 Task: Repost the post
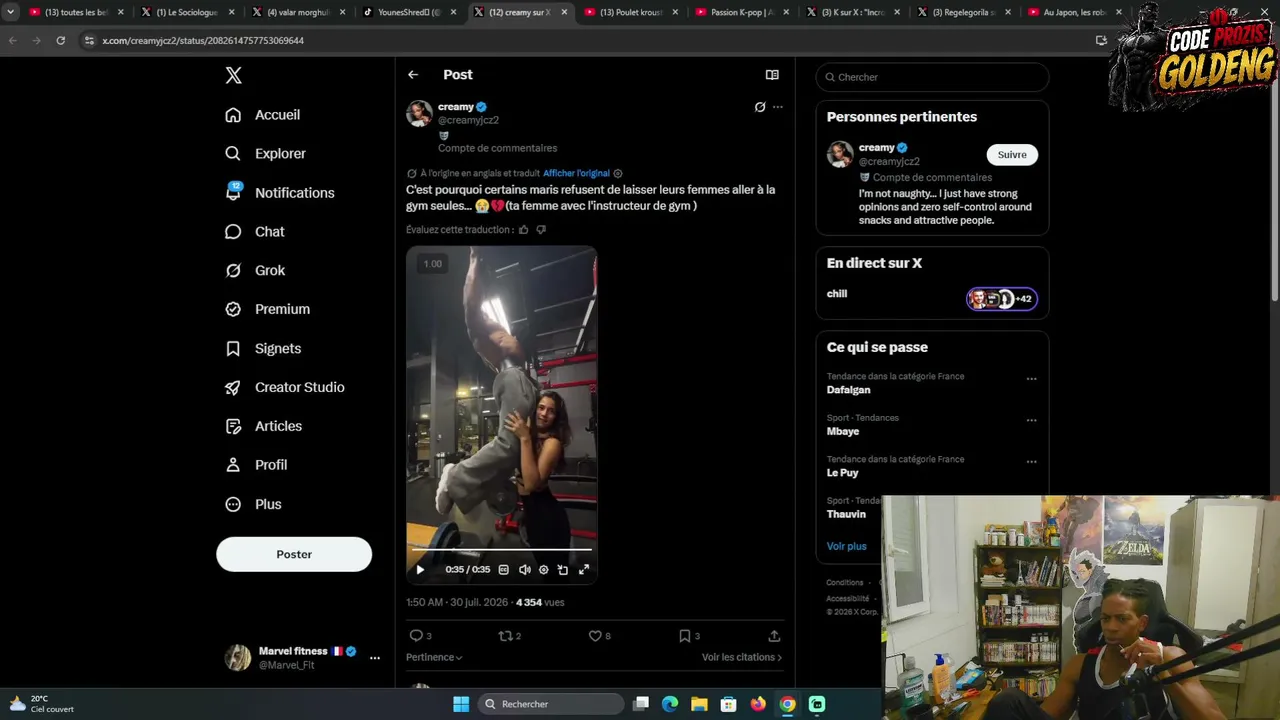point(505,636)
